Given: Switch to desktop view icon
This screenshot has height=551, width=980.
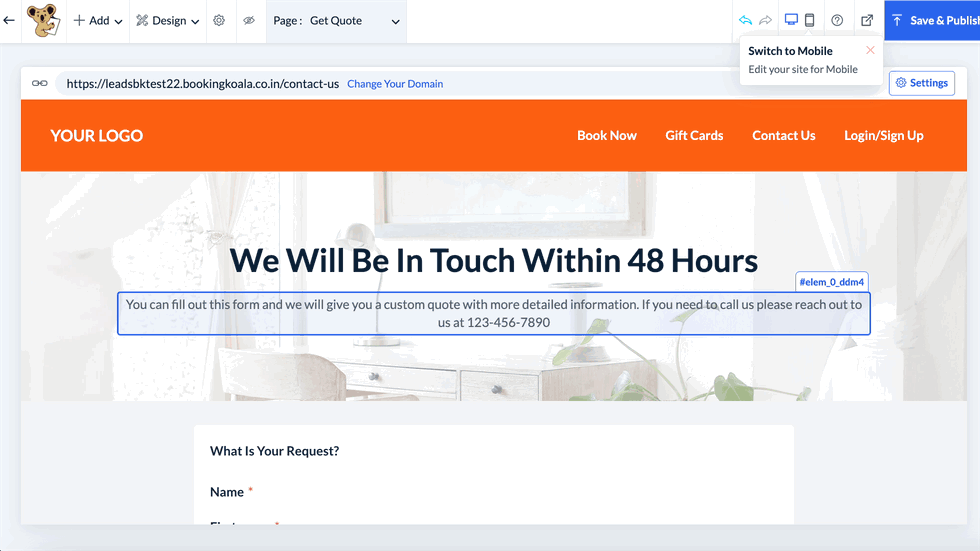Looking at the screenshot, I should tap(791, 20).
